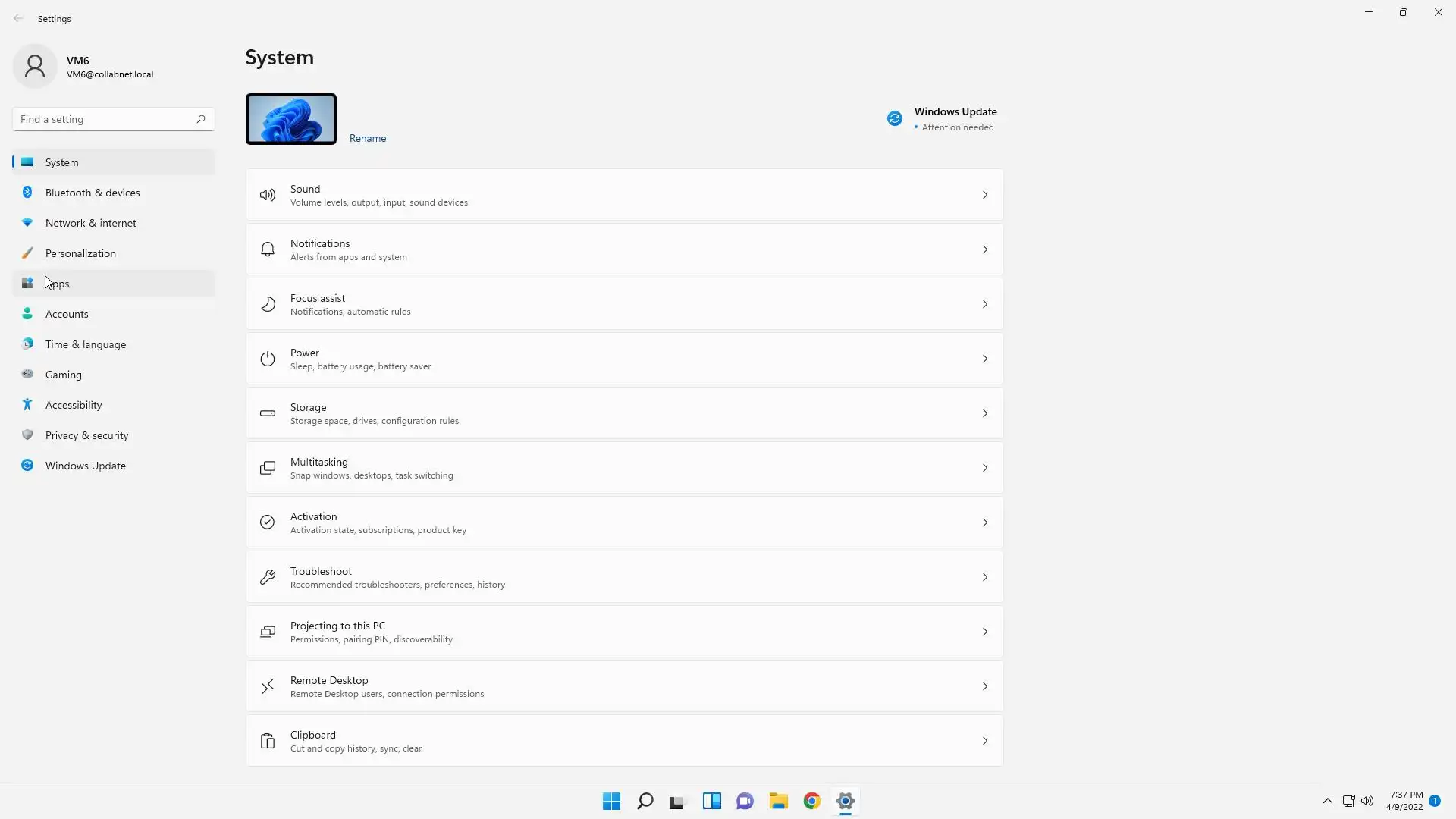Click the Clipboard icon

[267, 741]
